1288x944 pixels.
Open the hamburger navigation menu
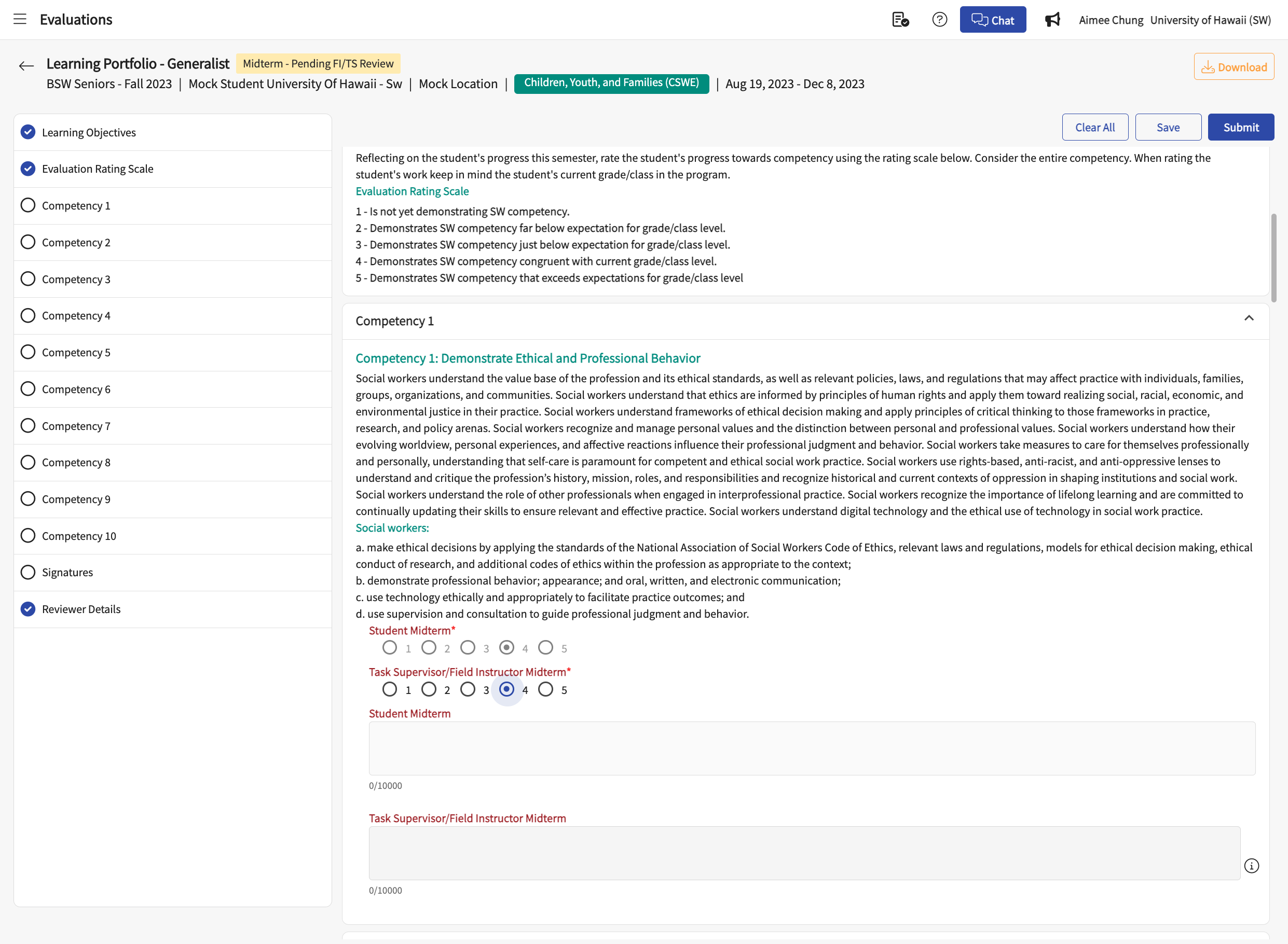(20, 19)
